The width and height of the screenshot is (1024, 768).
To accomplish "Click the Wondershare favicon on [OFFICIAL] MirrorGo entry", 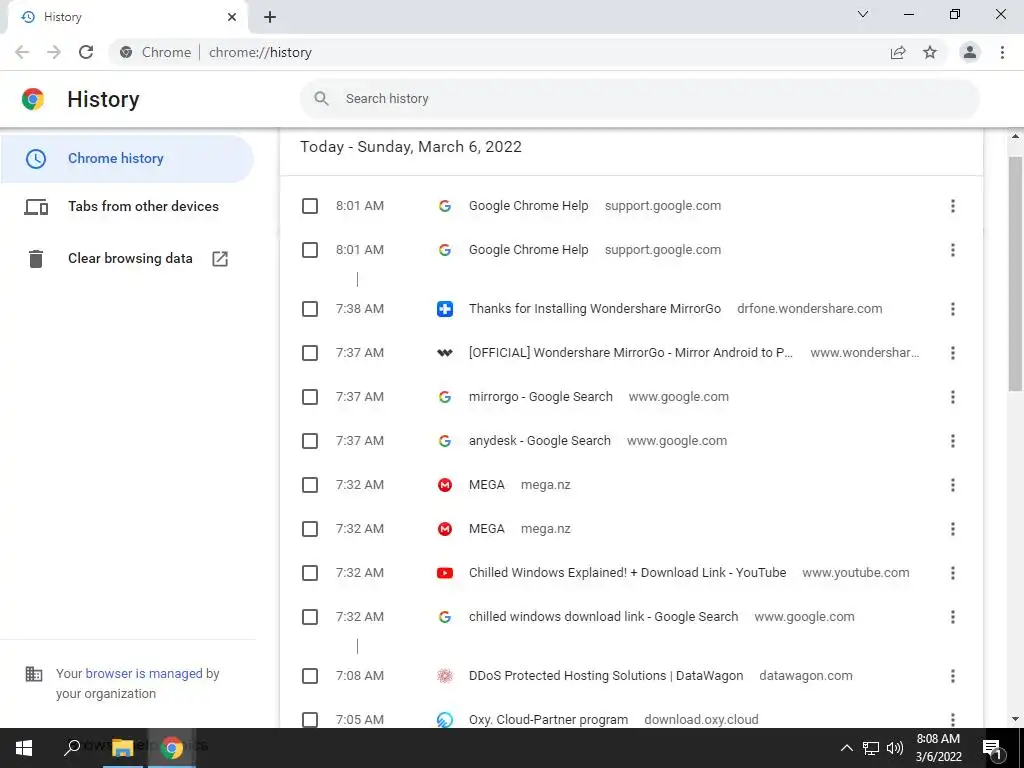I will (x=445, y=353).
